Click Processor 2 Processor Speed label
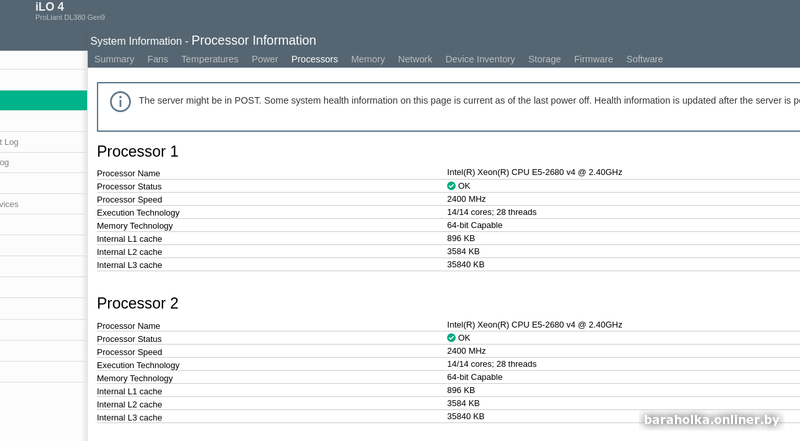 point(130,352)
